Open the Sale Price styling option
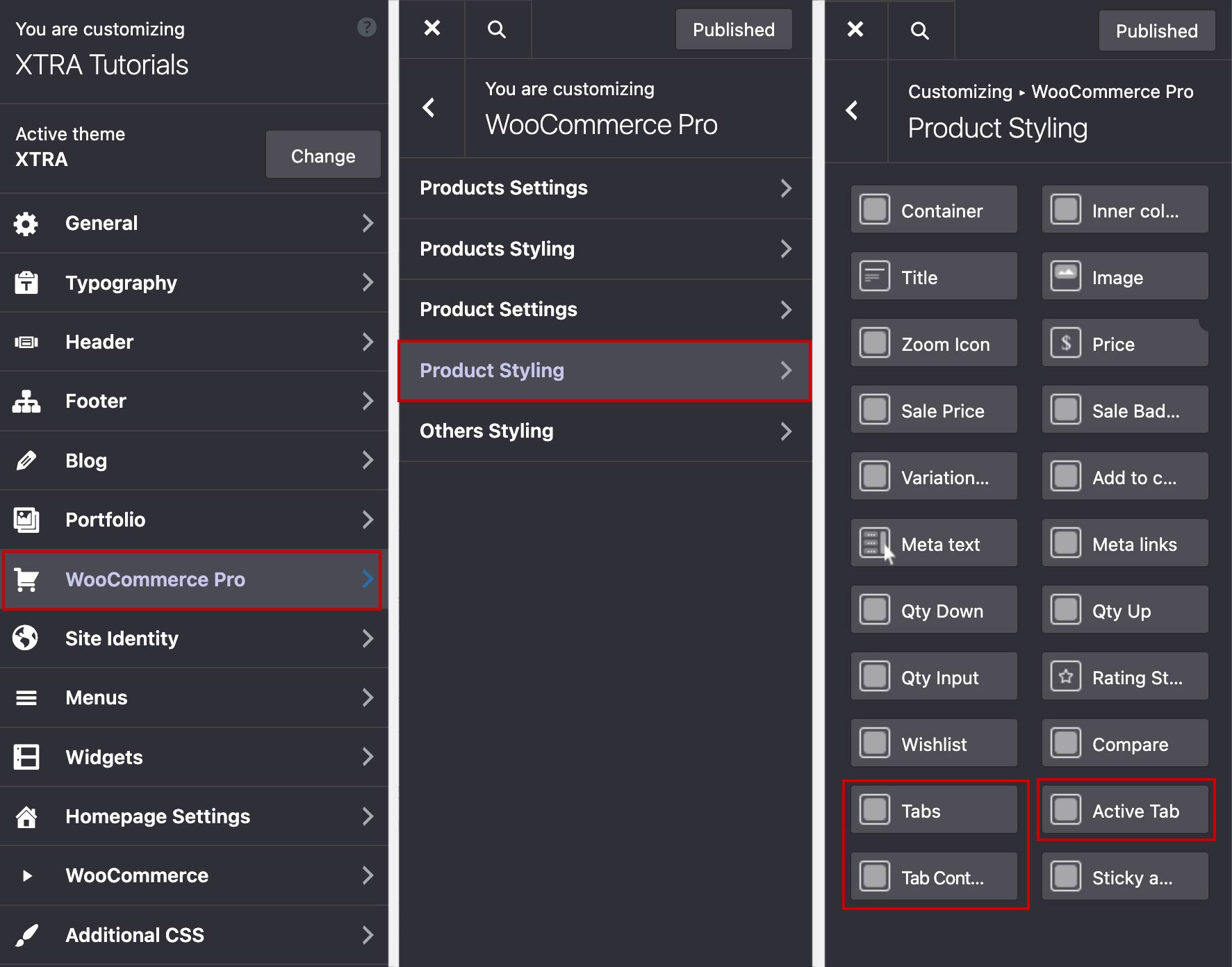The image size is (1232, 967). click(934, 411)
